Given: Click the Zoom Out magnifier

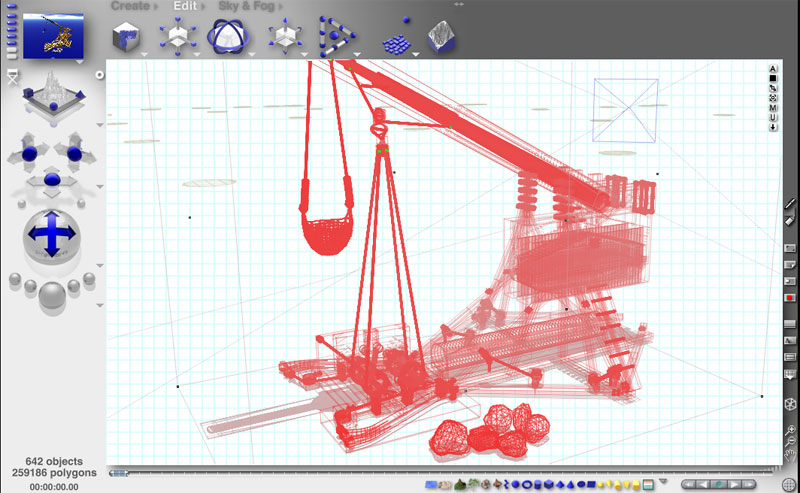Looking at the screenshot, I should (x=790, y=441).
